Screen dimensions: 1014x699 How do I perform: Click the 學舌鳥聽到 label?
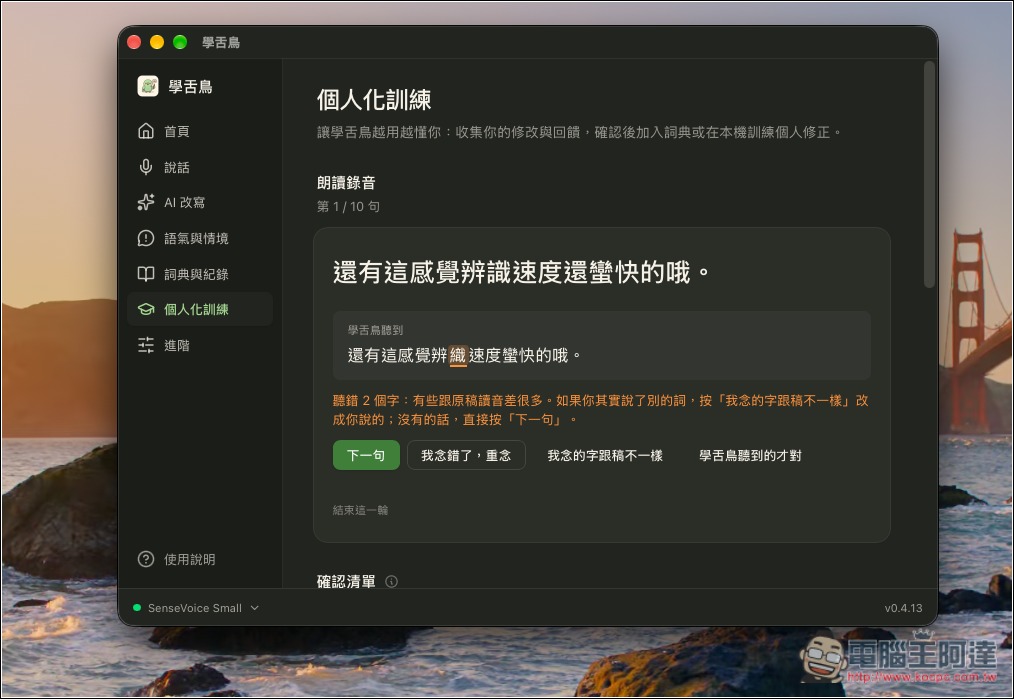[x=375, y=330]
